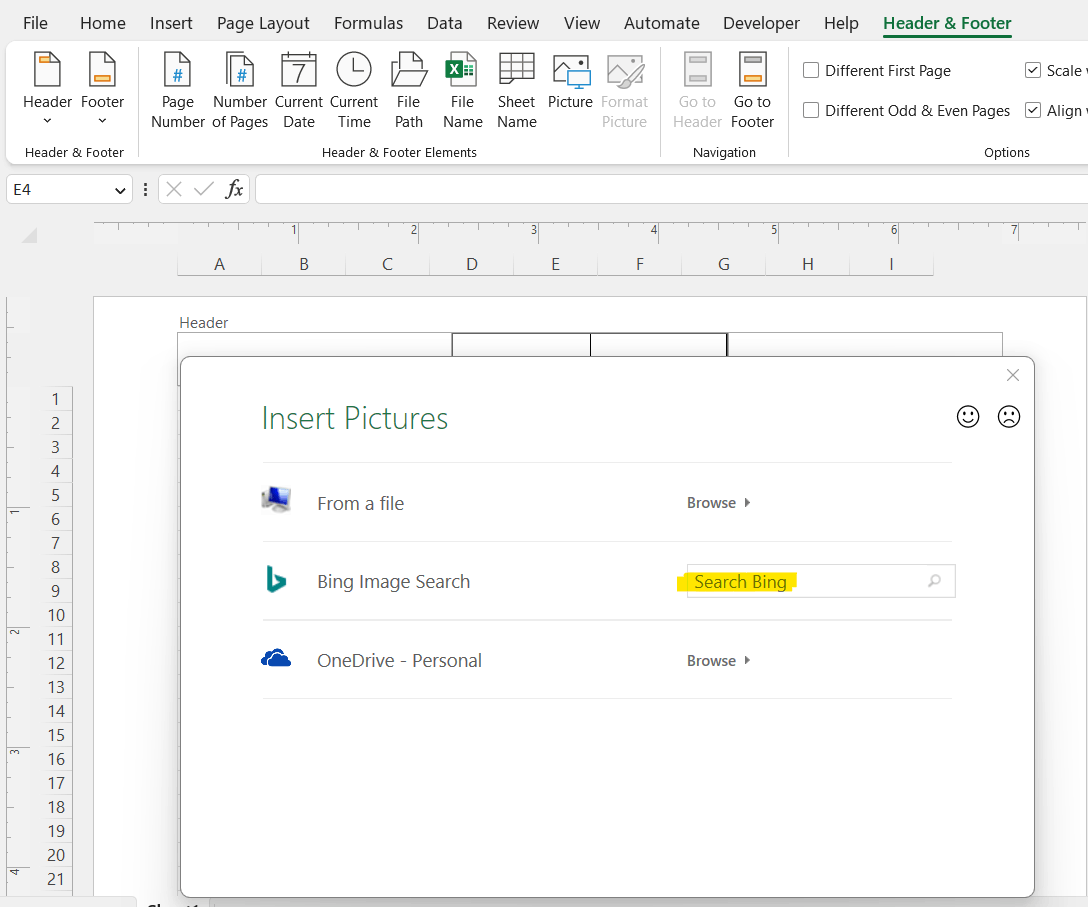Image resolution: width=1088 pixels, height=907 pixels.
Task: Uncheck the Scale with document checkbox
Action: [1033, 71]
